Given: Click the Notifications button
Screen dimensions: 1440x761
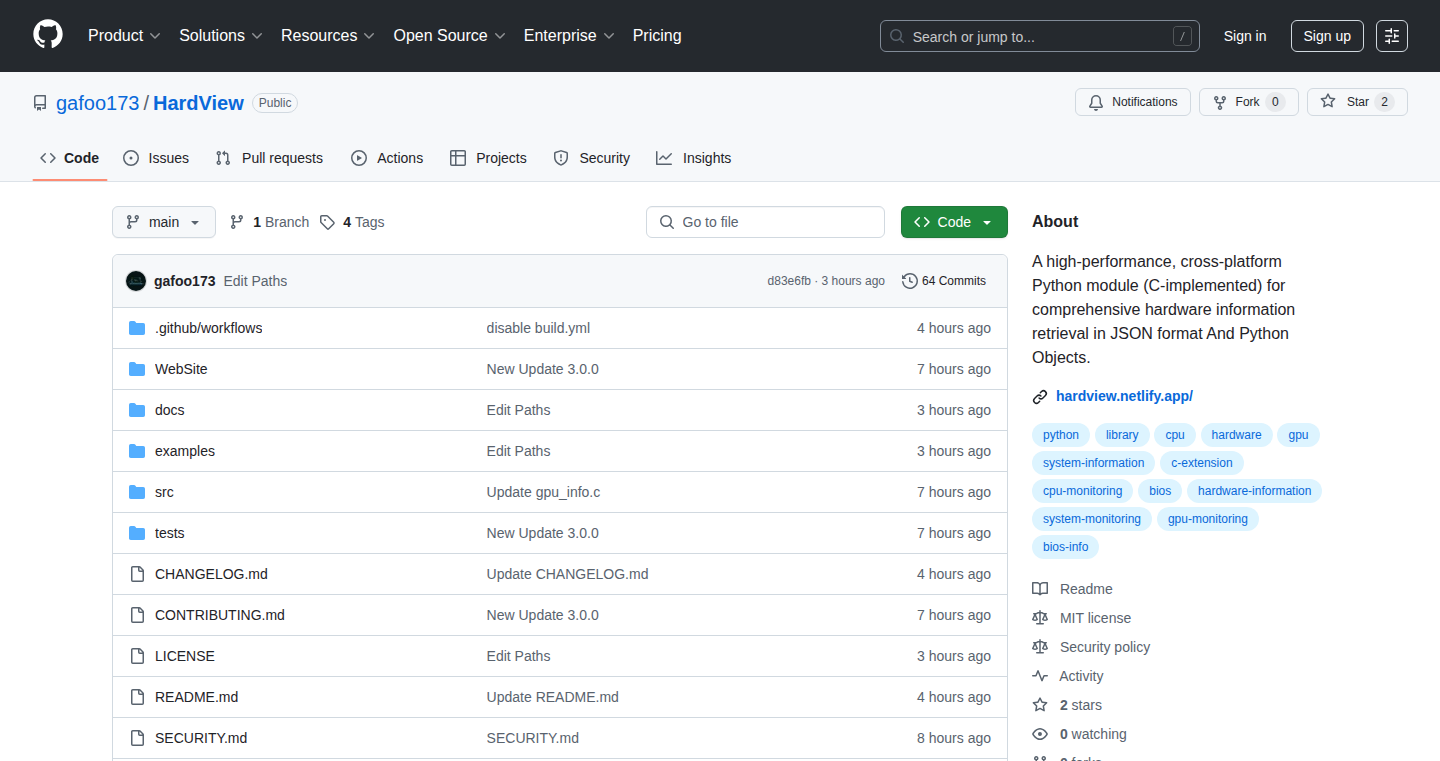Looking at the screenshot, I should 1133,102.
